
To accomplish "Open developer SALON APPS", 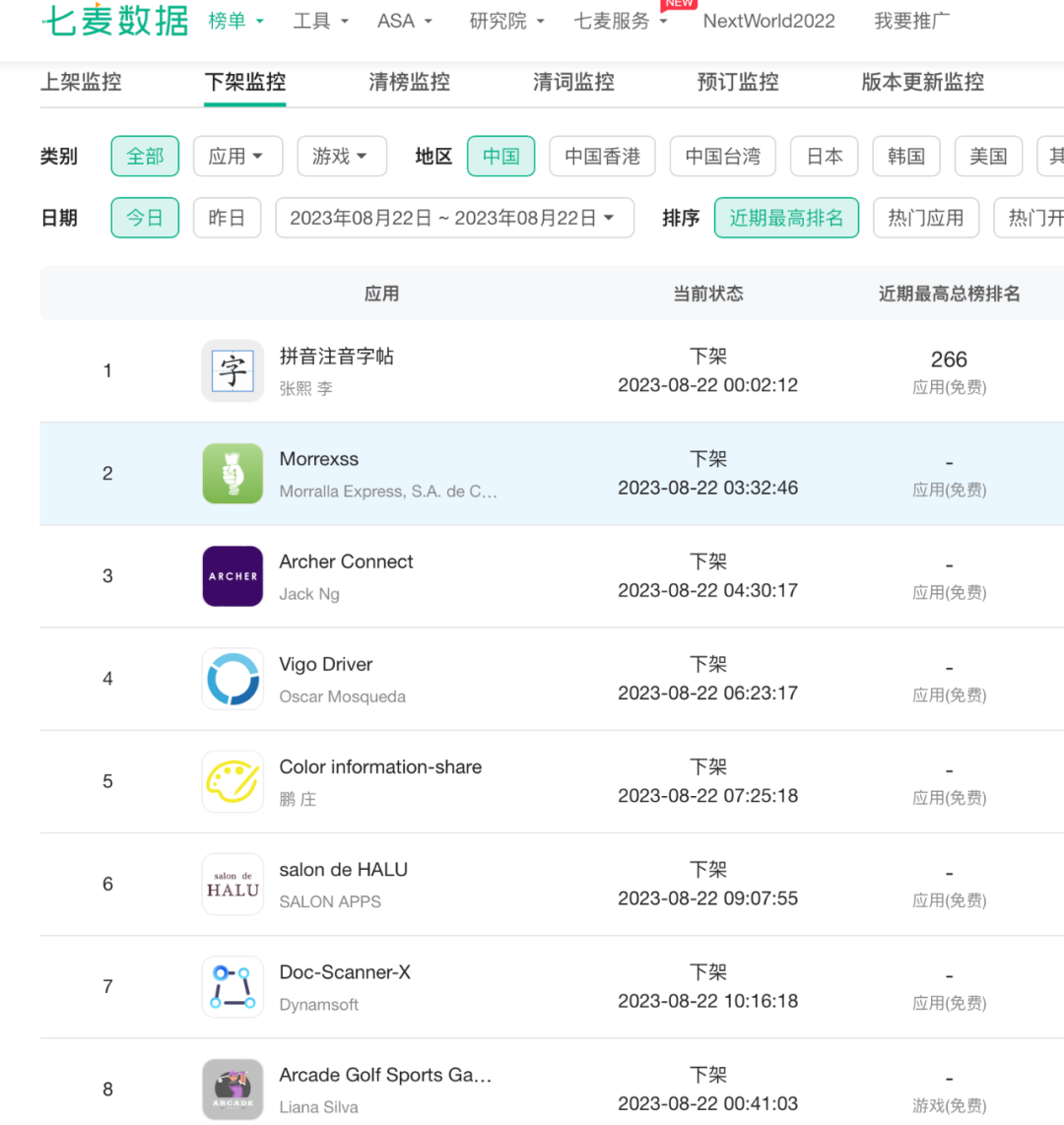I will pos(330,901).
